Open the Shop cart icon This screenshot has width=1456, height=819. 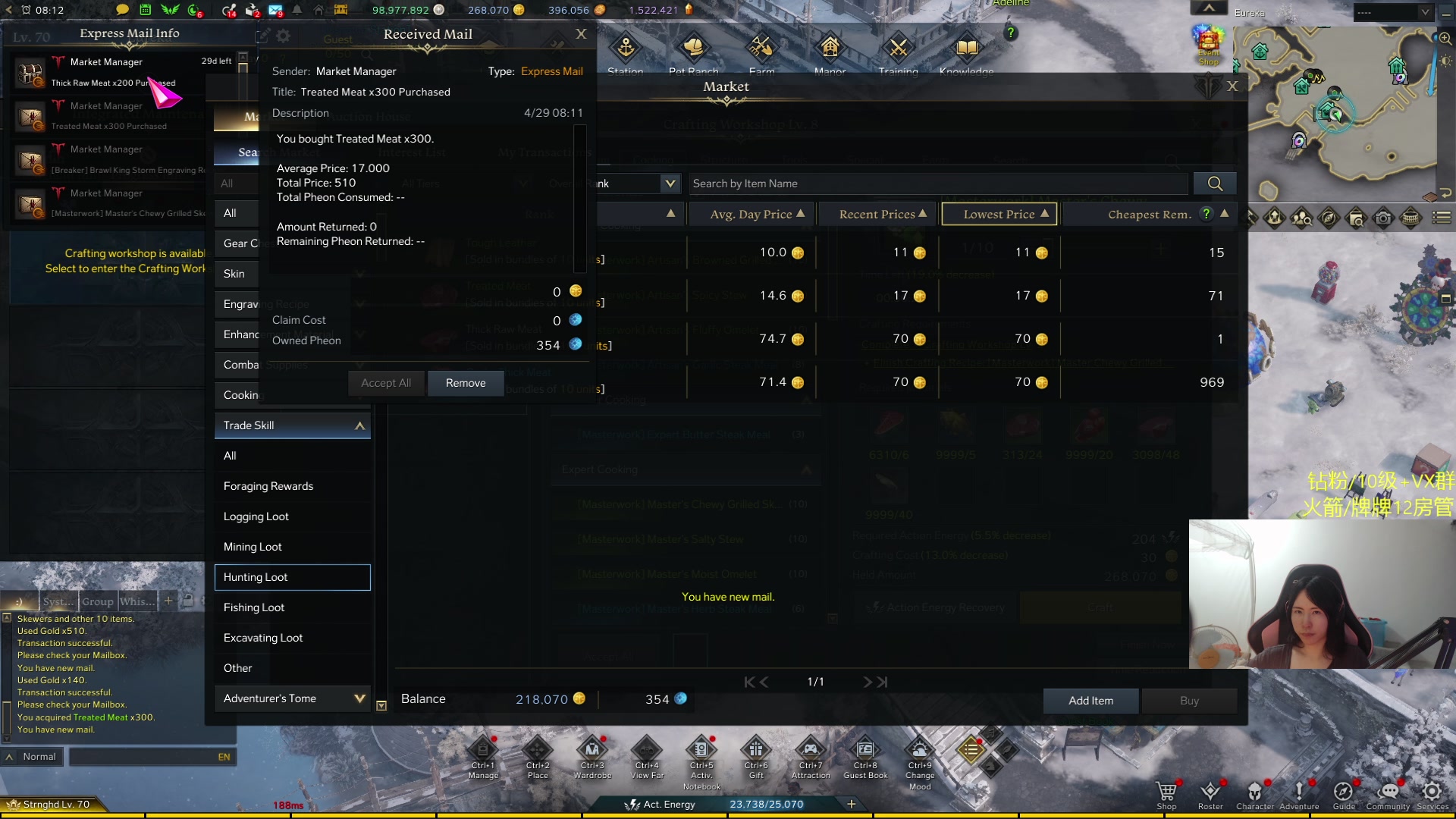(1166, 792)
